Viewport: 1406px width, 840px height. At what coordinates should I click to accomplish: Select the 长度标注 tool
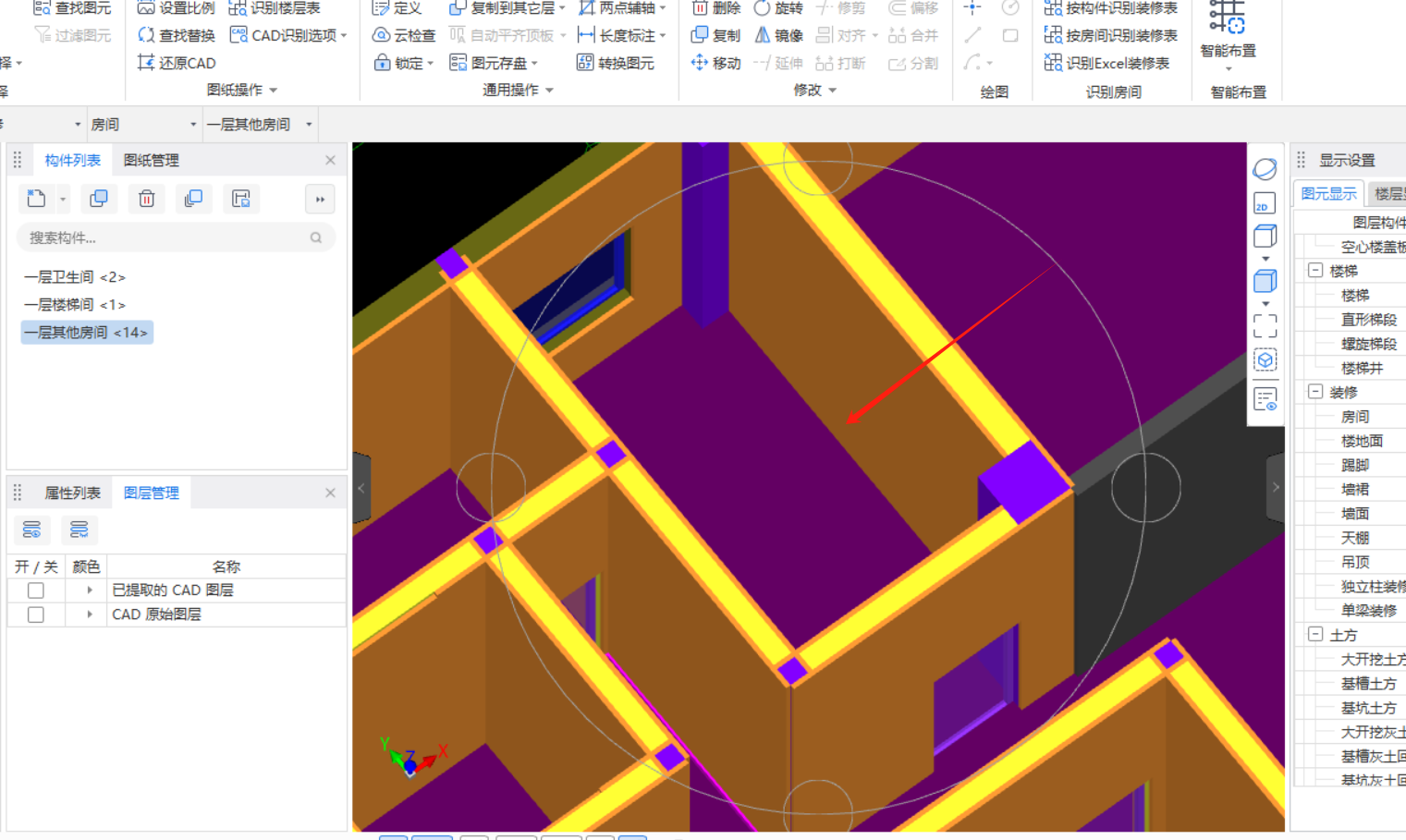621,35
